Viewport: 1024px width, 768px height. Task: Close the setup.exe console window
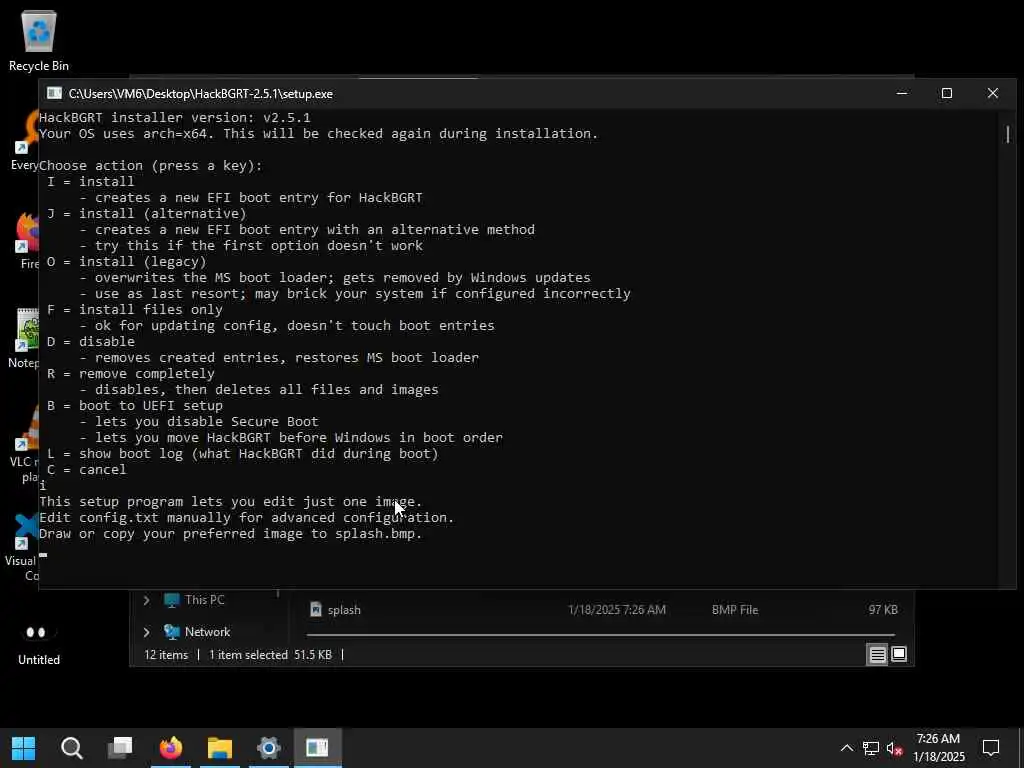pyautogui.click(x=993, y=93)
